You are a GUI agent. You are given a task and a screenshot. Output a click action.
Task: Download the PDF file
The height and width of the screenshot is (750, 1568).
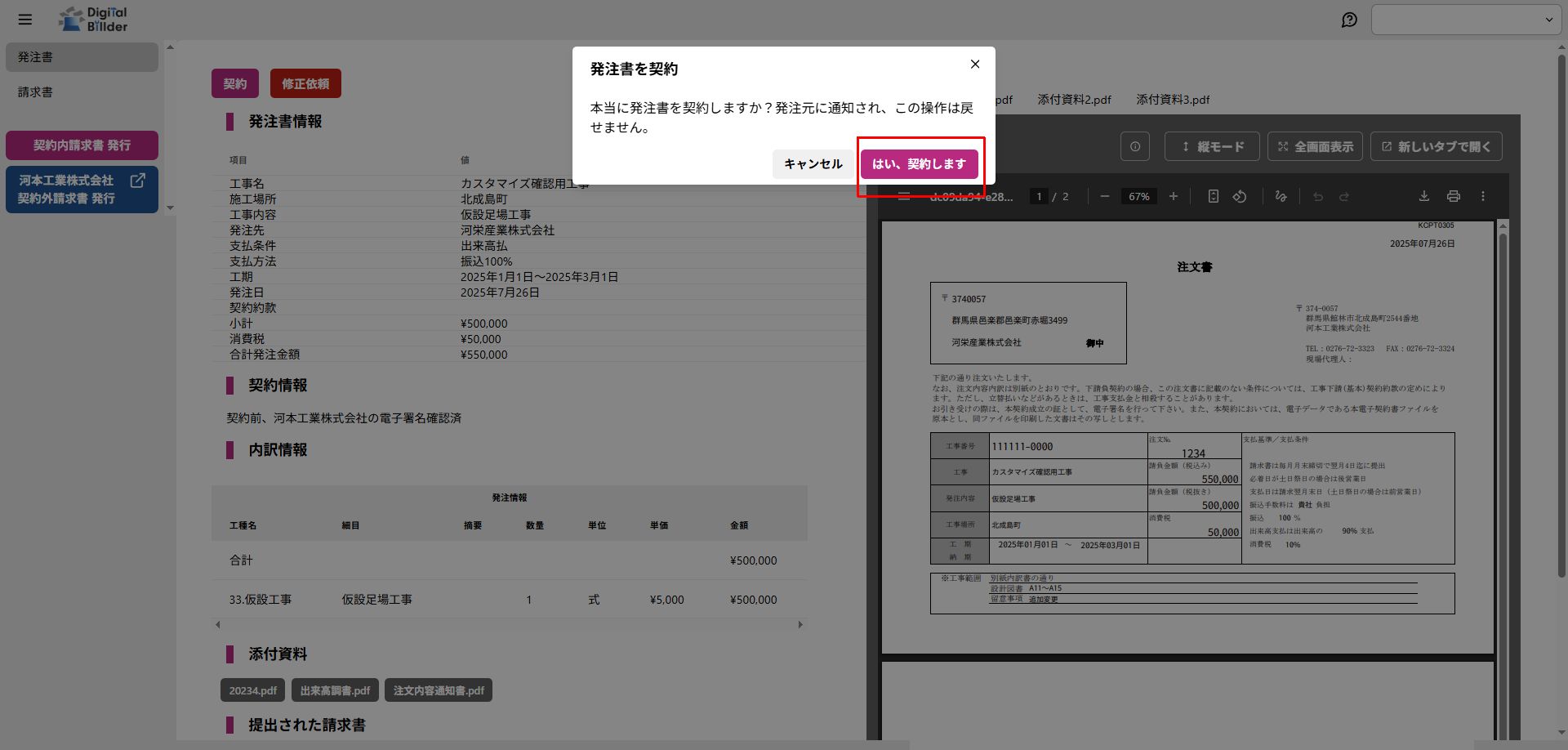[x=1423, y=196]
